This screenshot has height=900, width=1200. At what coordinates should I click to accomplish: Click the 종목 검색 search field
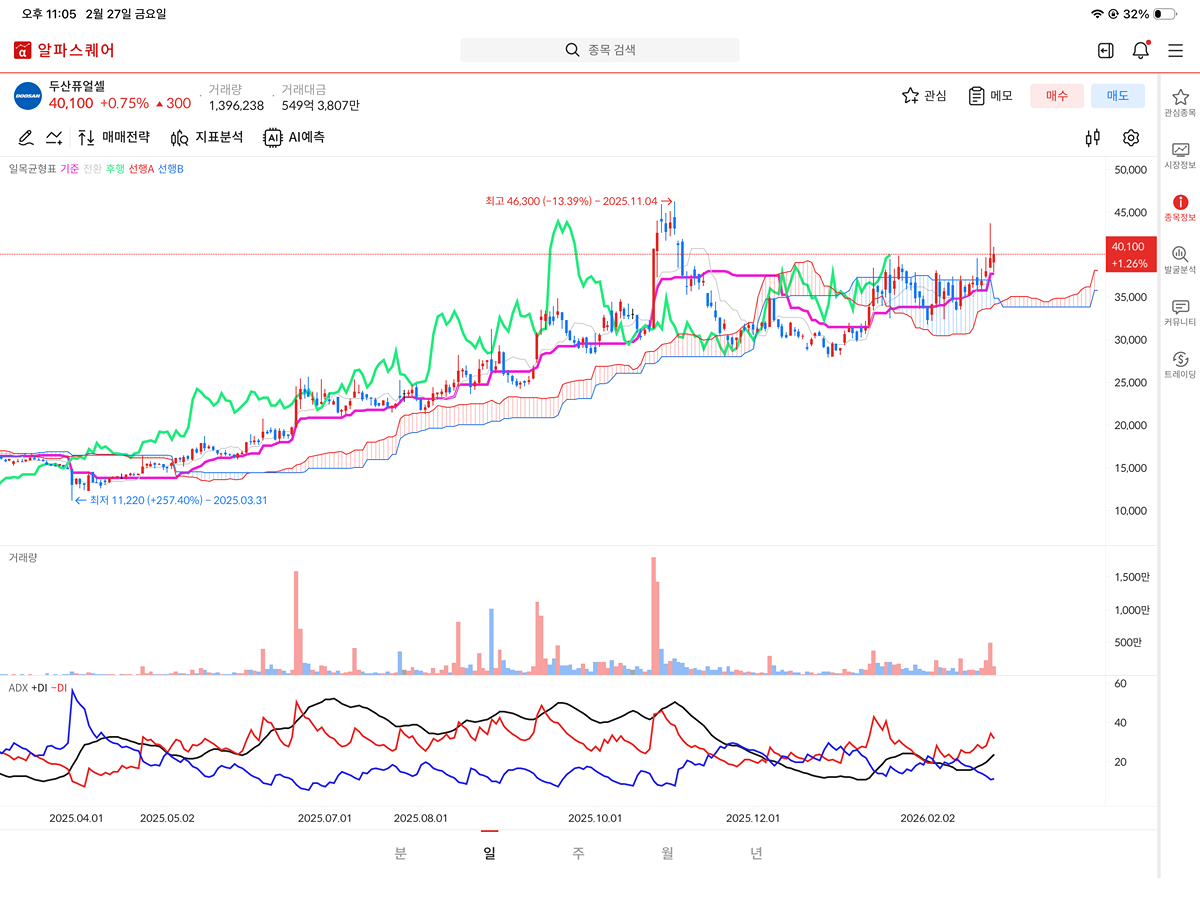point(600,50)
